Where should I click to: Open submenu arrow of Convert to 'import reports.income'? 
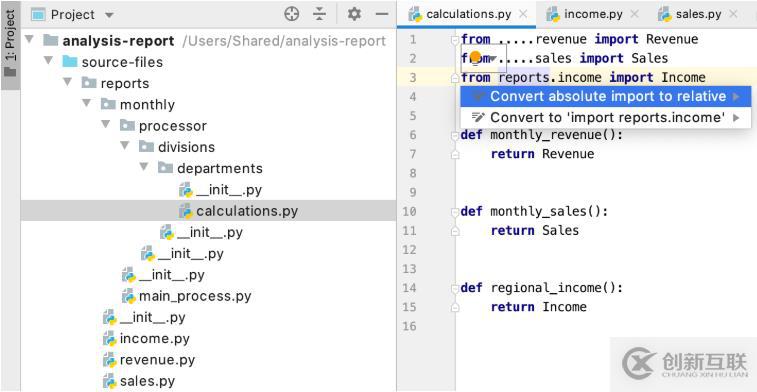737,117
